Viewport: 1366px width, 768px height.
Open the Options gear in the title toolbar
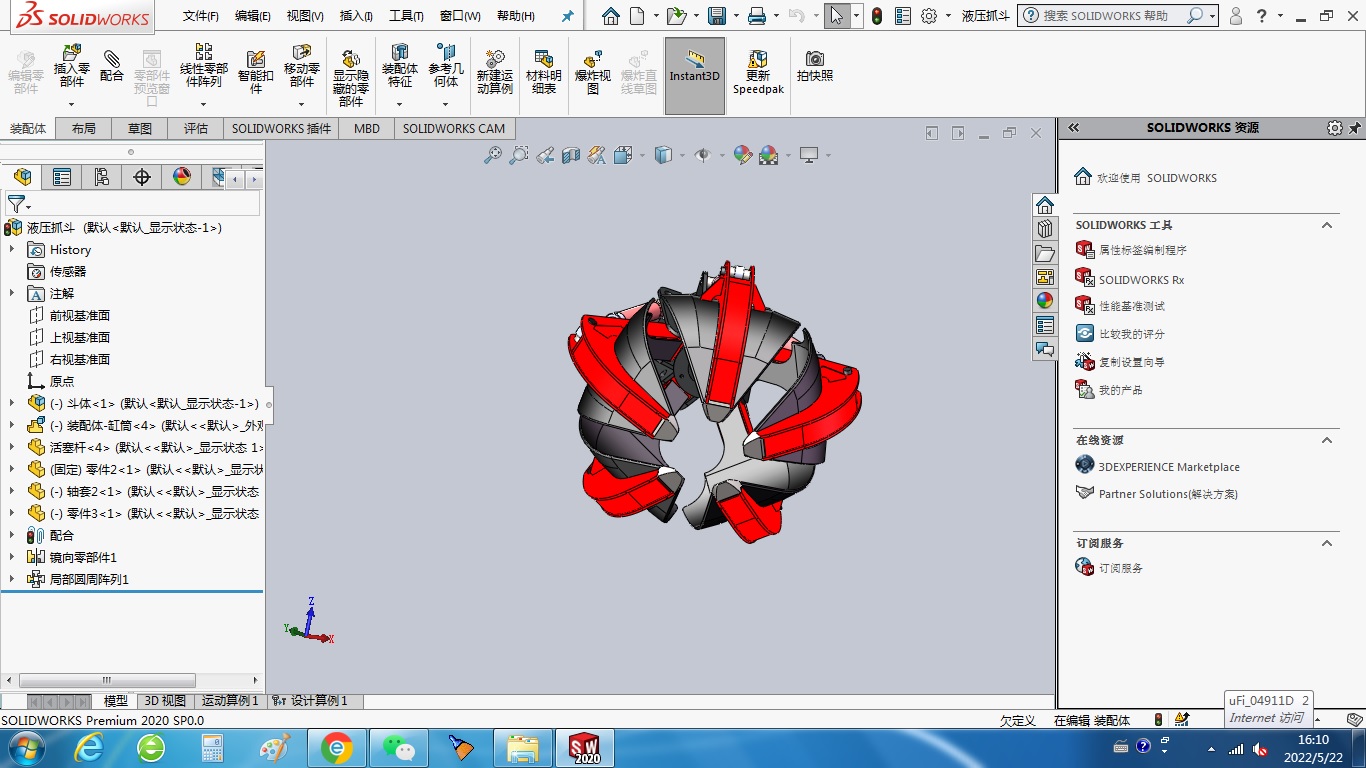929,16
